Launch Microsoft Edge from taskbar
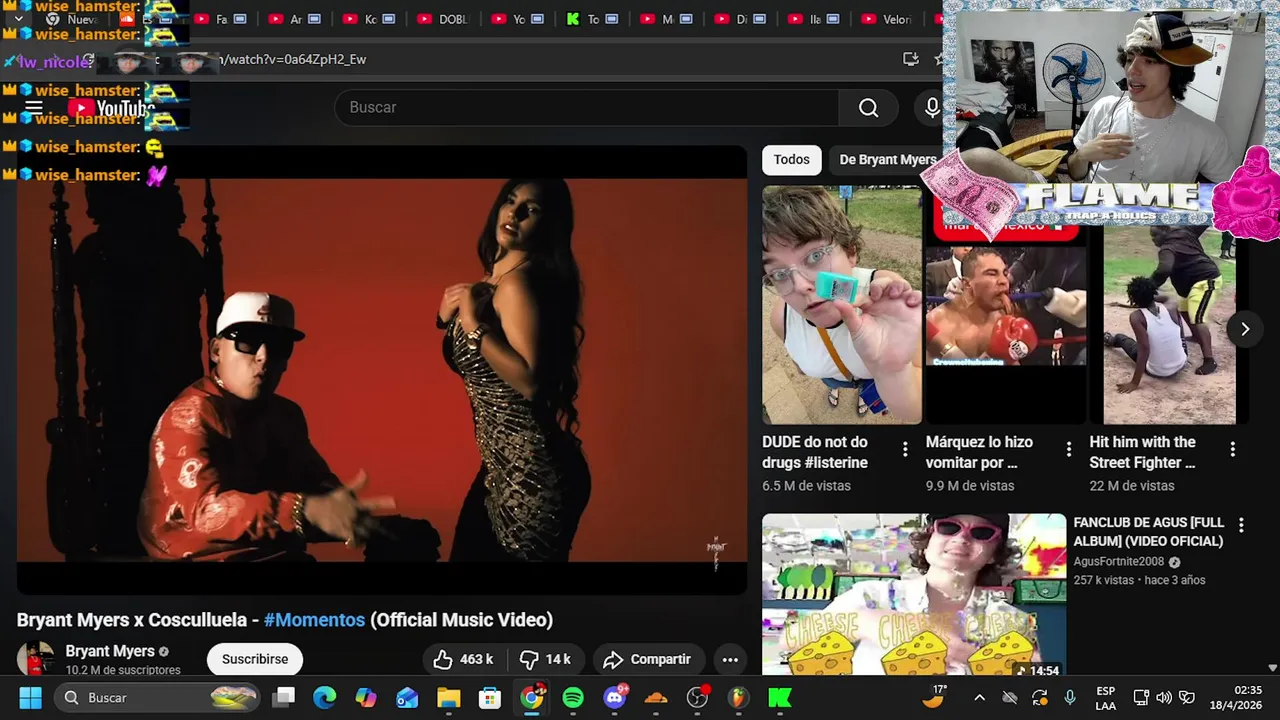 tap(325, 697)
